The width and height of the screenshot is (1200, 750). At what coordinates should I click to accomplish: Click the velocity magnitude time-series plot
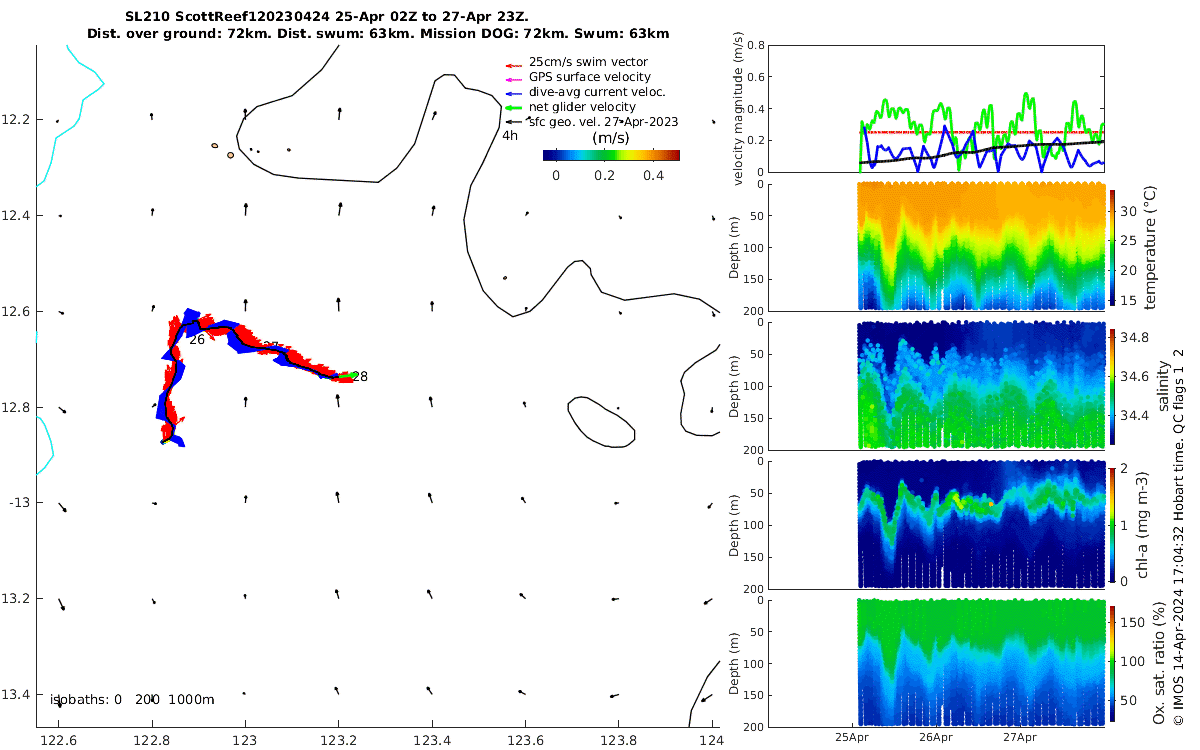[x=938, y=109]
